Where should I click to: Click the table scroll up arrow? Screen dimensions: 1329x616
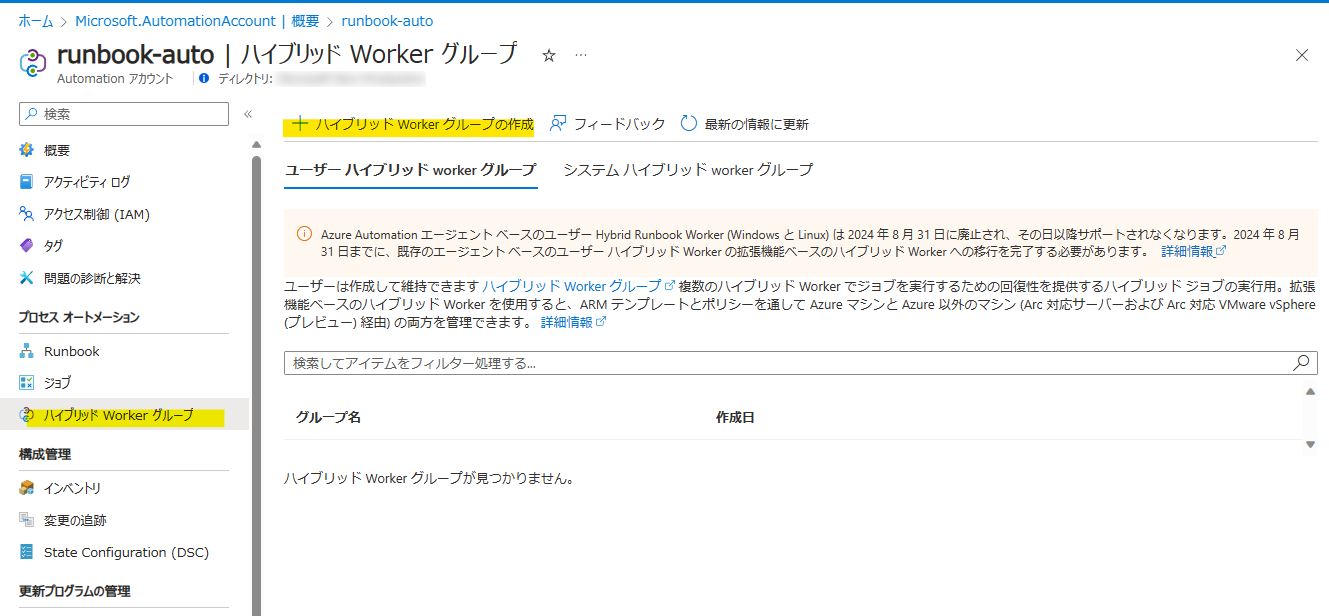pos(1311,391)
